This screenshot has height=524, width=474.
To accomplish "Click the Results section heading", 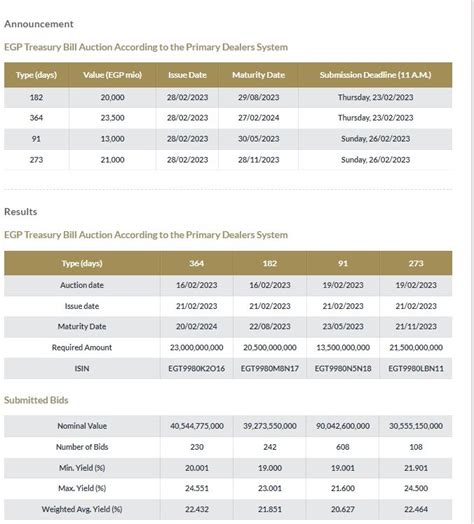I will [21, 212].
